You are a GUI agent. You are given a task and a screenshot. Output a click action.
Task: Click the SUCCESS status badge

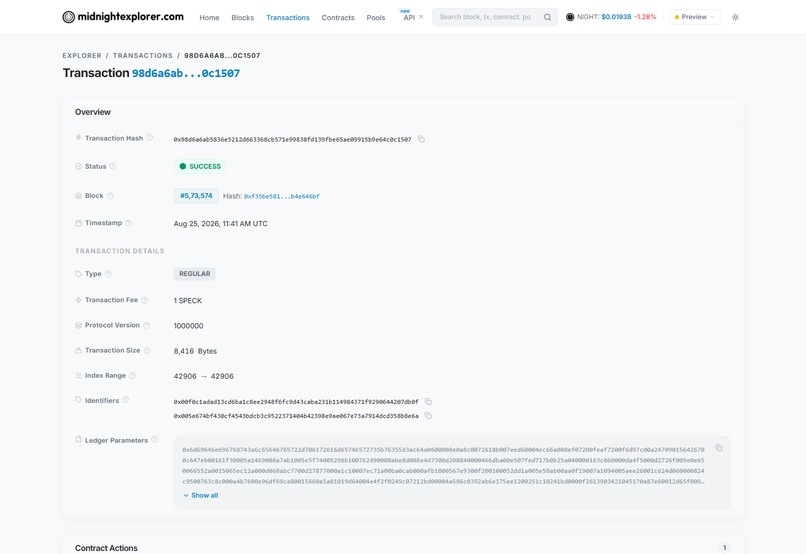[200, 167]
